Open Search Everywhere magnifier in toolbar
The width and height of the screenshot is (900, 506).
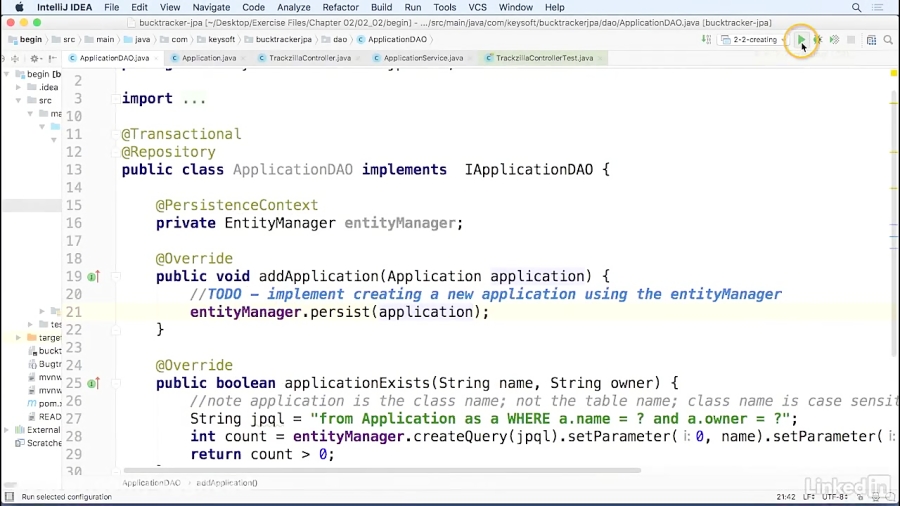[888, 40]
